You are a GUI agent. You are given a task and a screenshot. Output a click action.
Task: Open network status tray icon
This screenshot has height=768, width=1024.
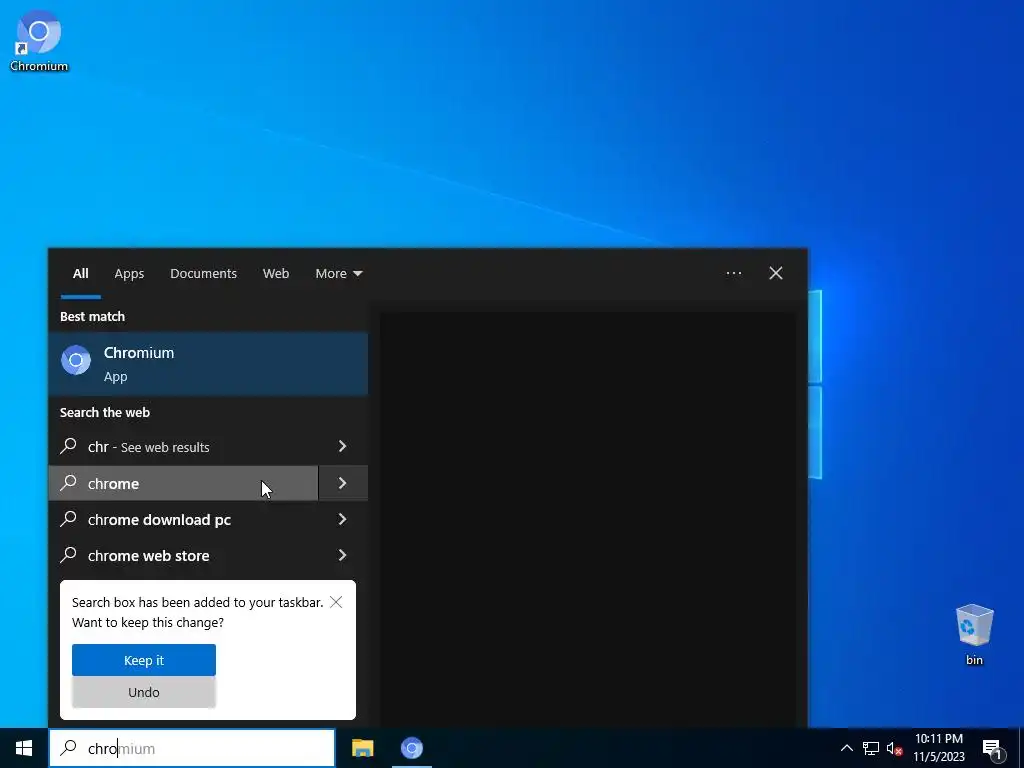871,748
